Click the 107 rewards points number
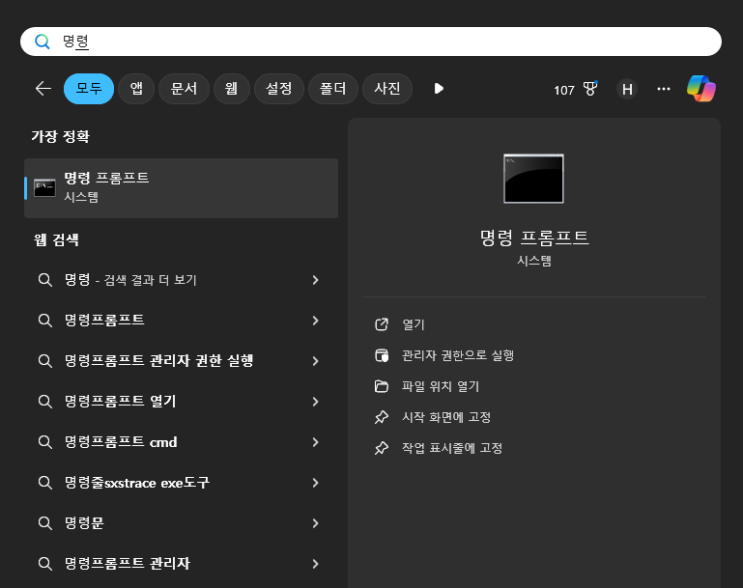Image resolution: width=743 pixels, height=588 pixels. click(564, 90)
